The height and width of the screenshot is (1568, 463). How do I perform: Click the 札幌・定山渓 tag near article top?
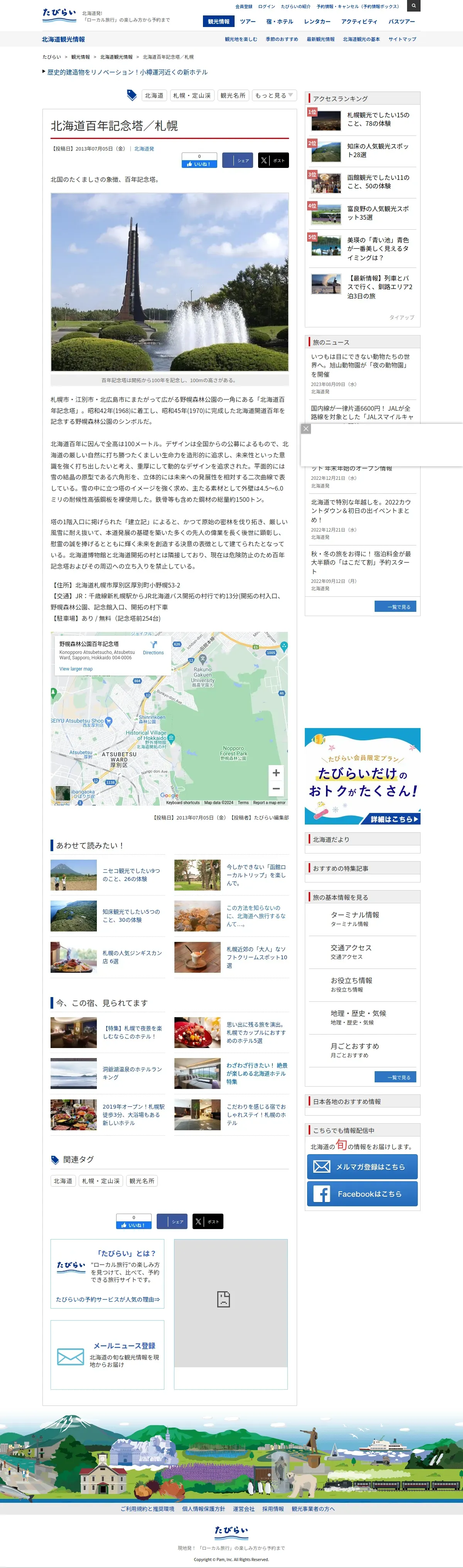[192, 96]
